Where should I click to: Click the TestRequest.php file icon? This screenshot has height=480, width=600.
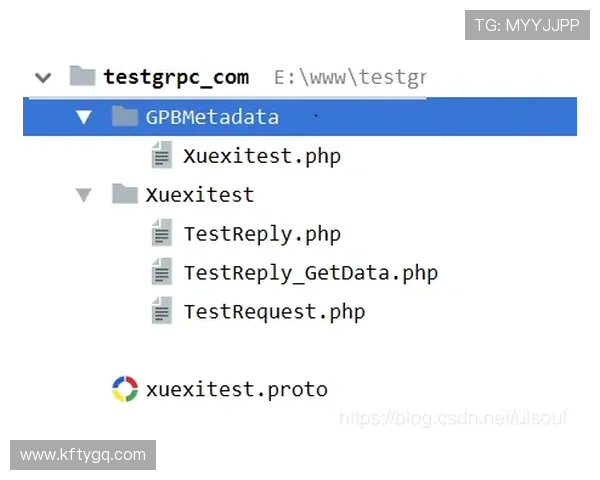click(x=162, y=311)
